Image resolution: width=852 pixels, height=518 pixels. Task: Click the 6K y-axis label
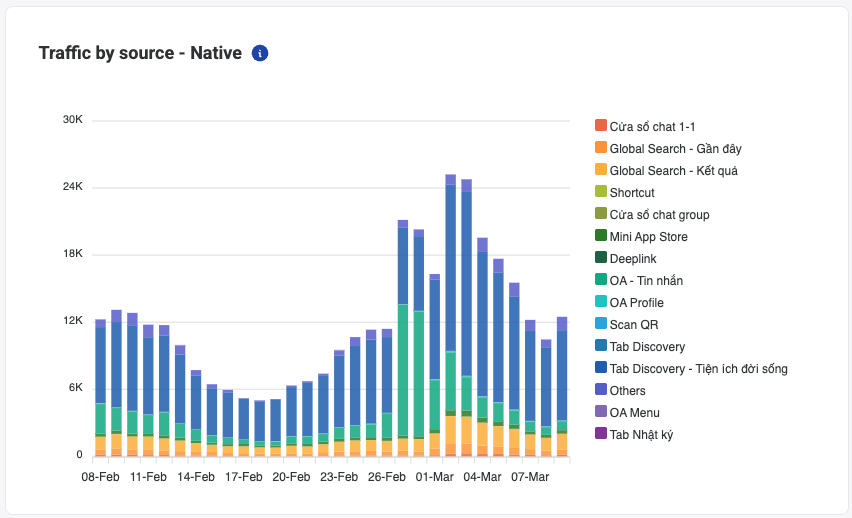(76, 388)
